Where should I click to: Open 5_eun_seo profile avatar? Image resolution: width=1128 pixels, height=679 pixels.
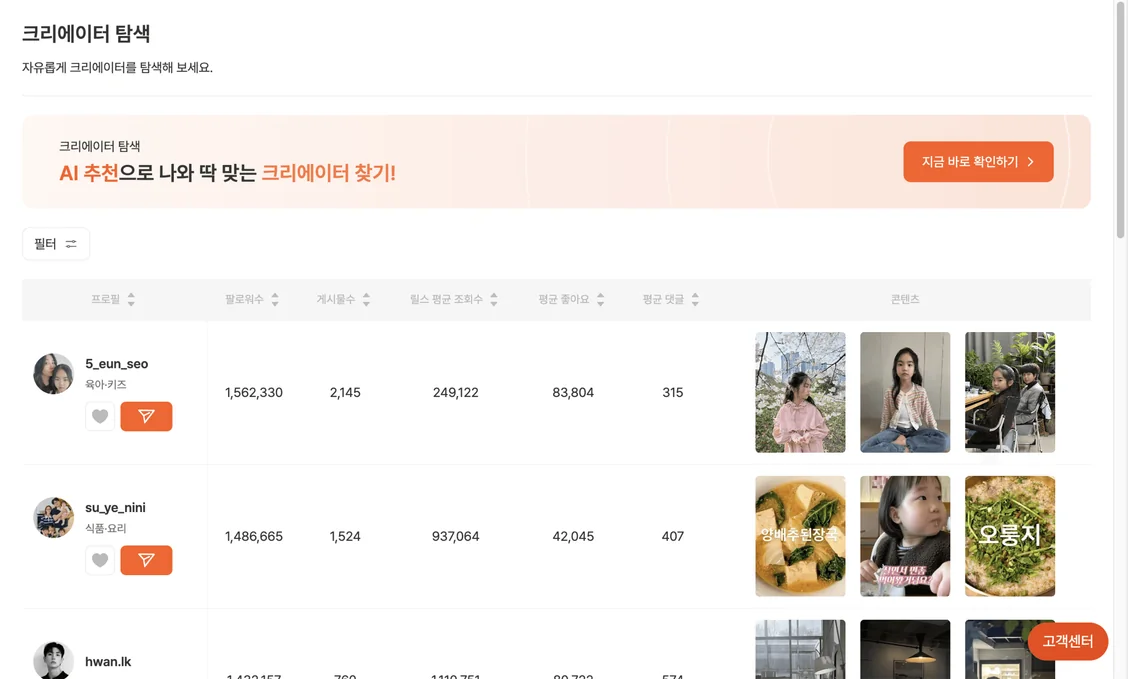coord(54,374)
